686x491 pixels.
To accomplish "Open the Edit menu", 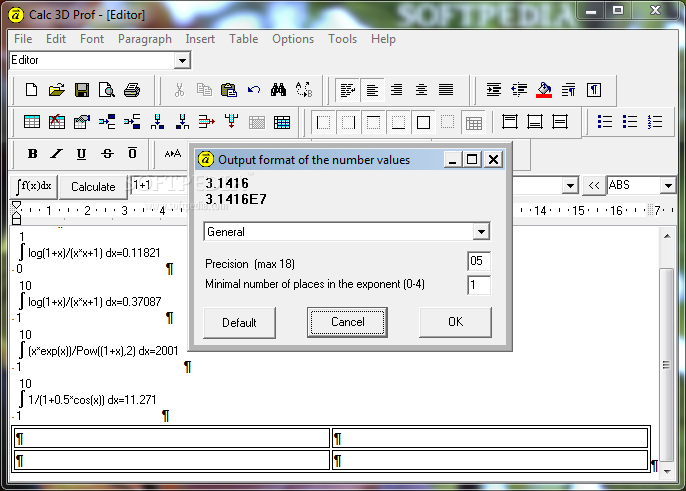I will pos(56,39).
